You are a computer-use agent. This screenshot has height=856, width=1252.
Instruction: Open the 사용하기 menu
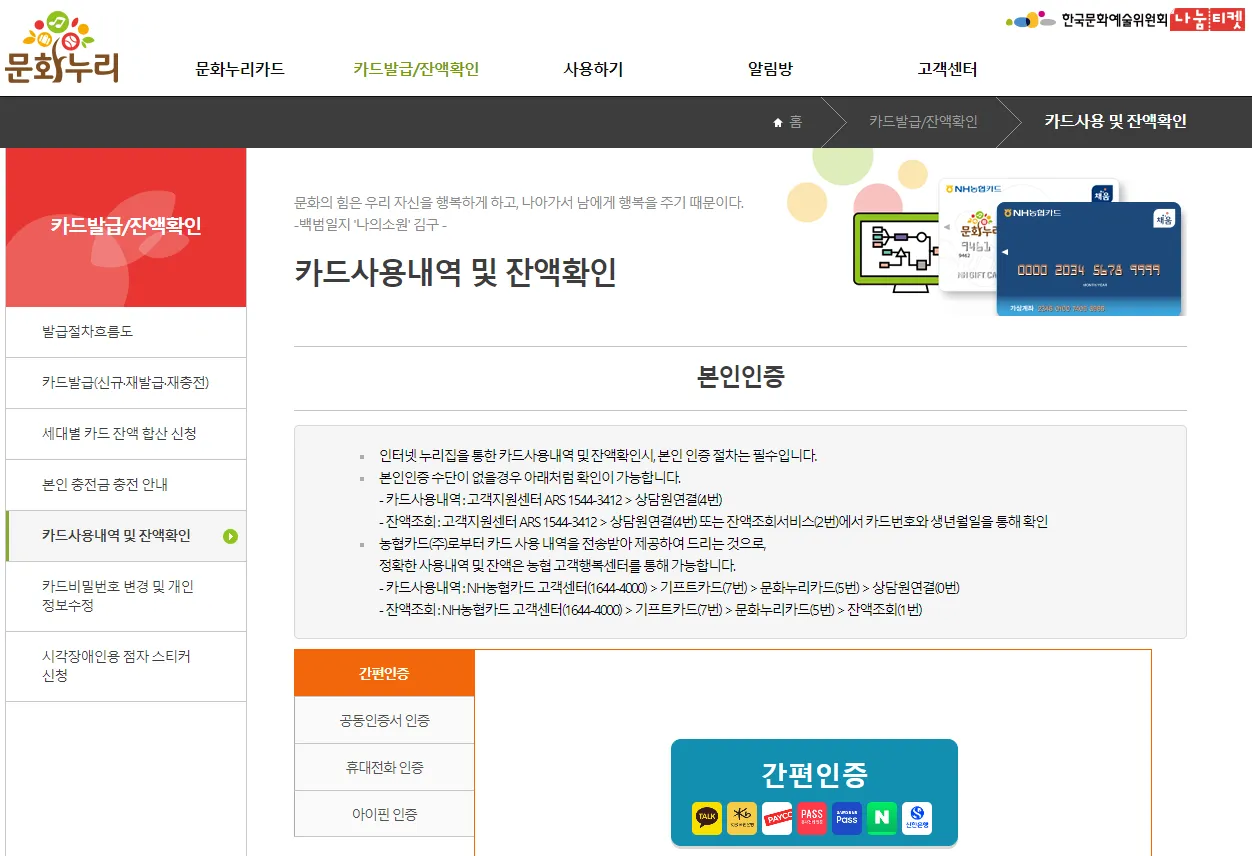click(x=592, y=69)
